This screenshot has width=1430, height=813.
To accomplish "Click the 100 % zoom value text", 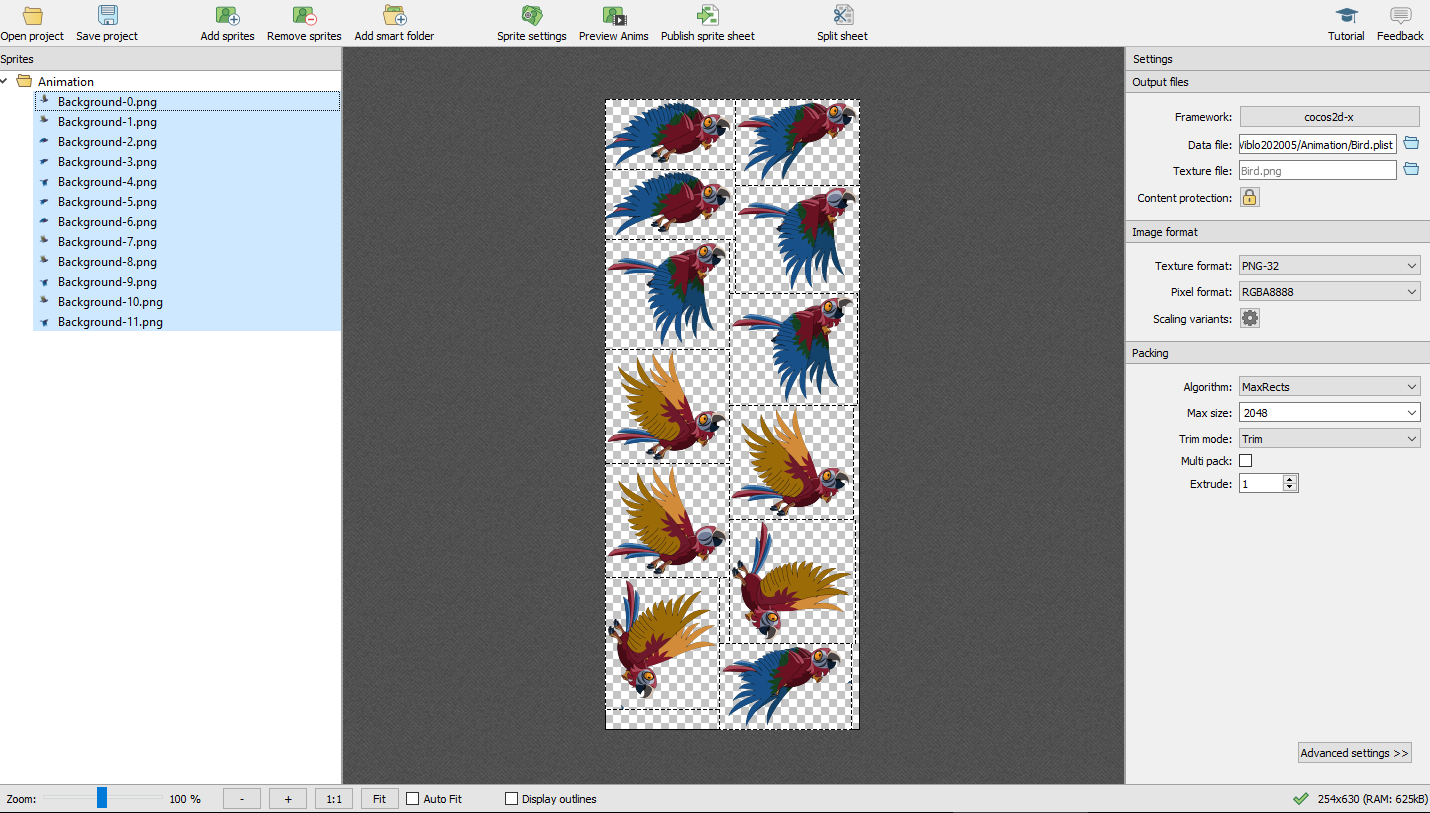I will click(x=185, y=799).
